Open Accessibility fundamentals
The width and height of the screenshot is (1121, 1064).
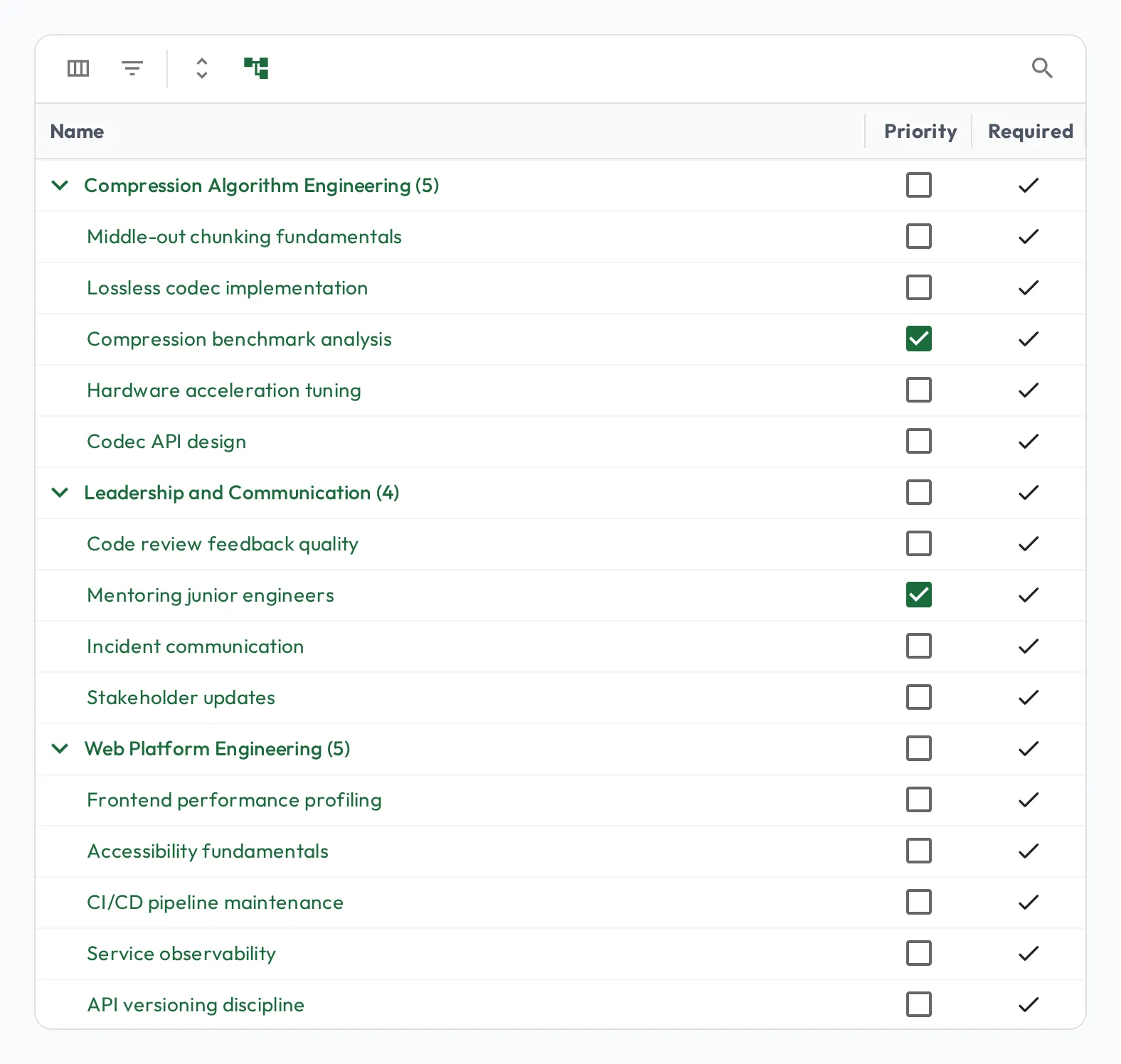pyautogui.click(x=208, y=851)
